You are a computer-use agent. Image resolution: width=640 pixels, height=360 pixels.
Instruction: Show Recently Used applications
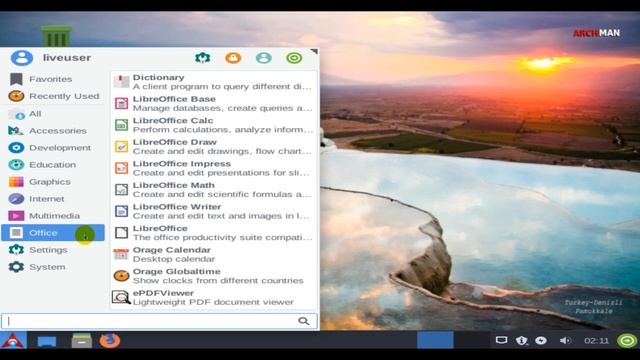coord(53,96)
